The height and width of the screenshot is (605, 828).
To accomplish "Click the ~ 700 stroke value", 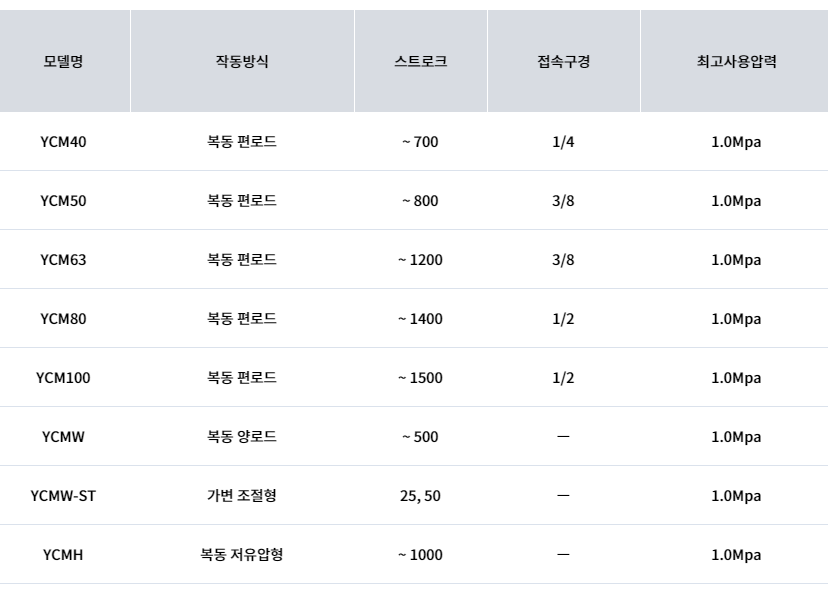I will tap(420, 141).
